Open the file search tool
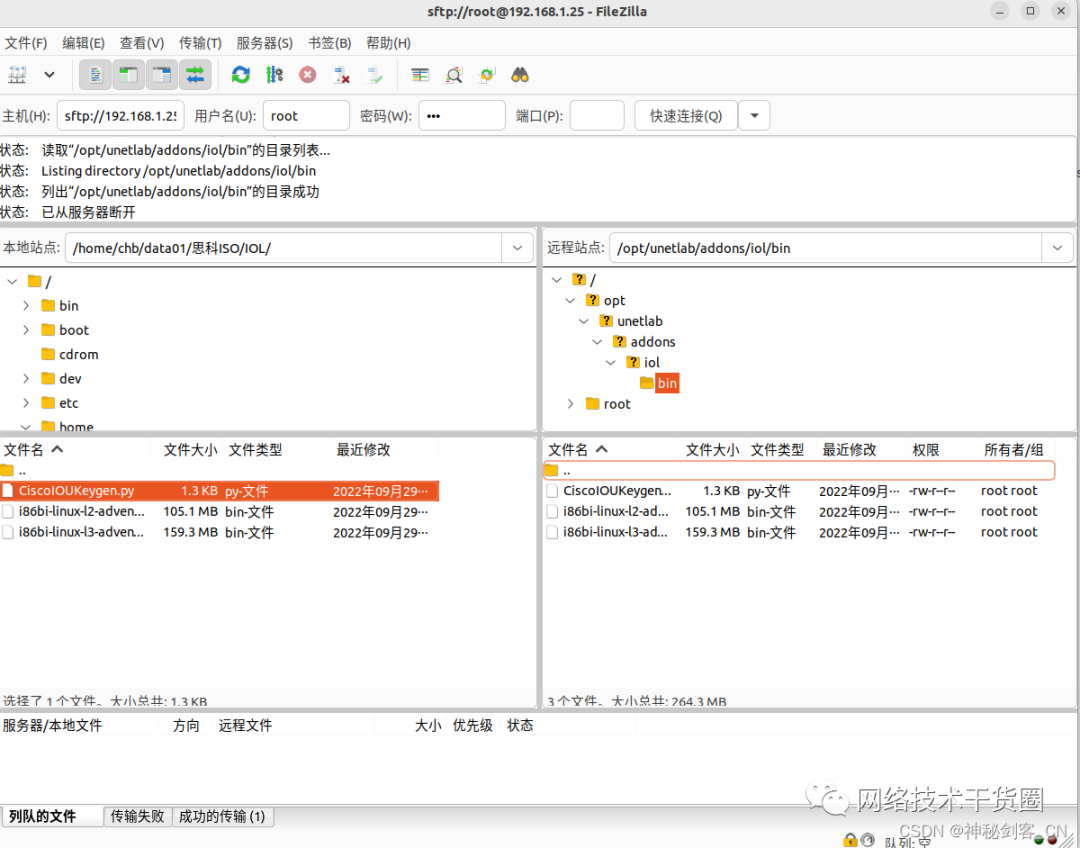The width and height of the screenshot is (1080, 848). pos(519,74)
